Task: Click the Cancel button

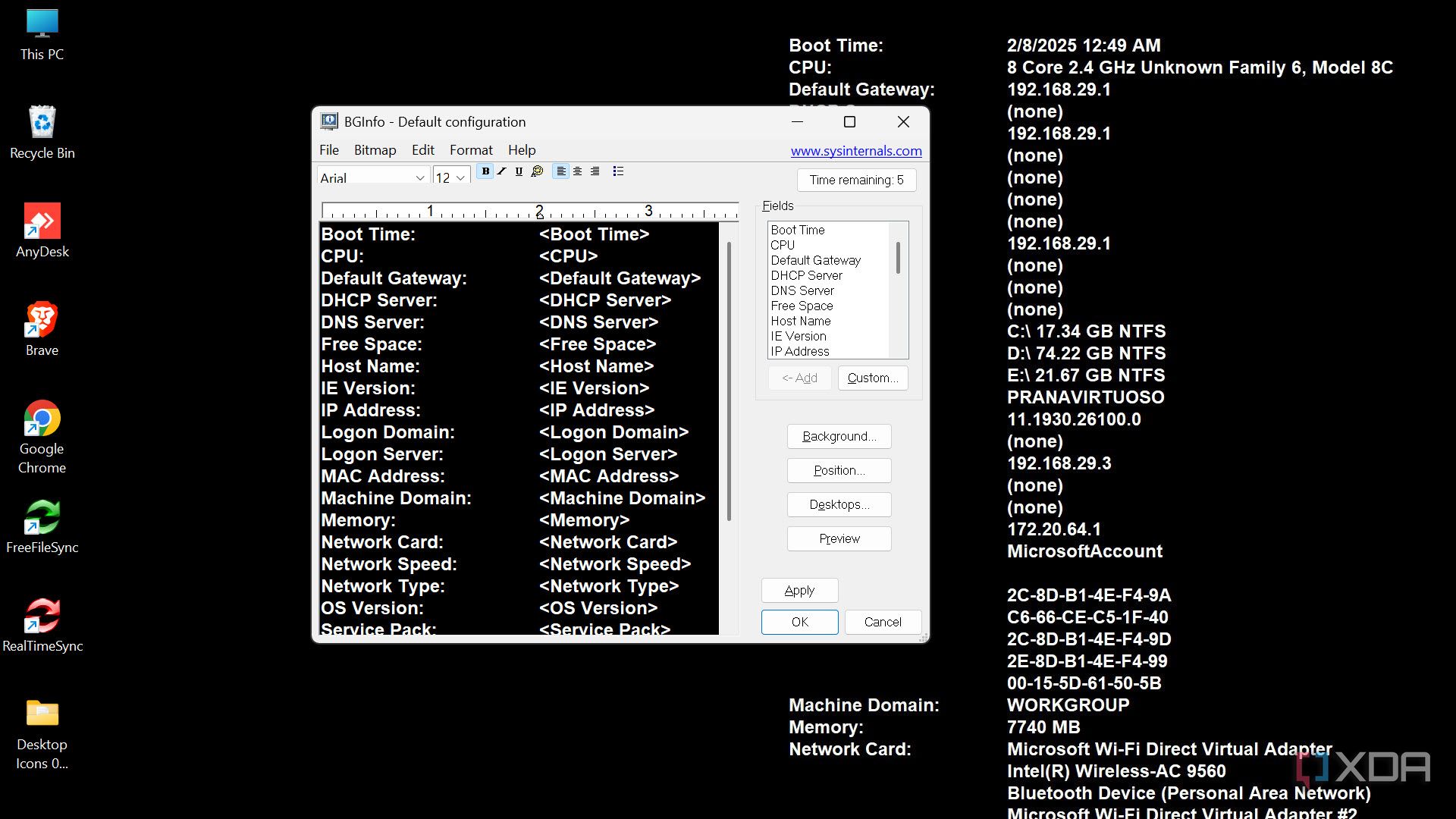Action: pos(883,622)
